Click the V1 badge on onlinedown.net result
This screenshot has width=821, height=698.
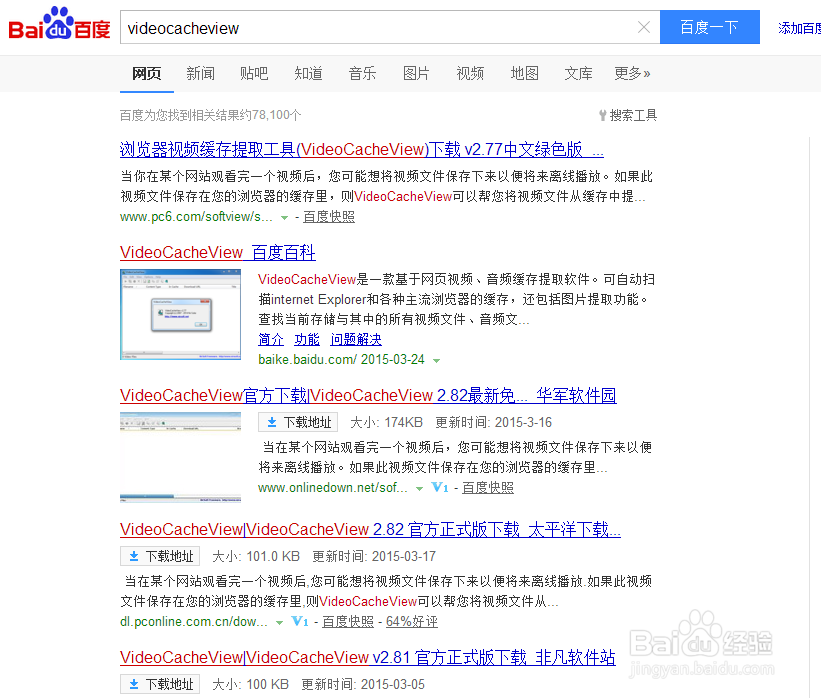440,488
